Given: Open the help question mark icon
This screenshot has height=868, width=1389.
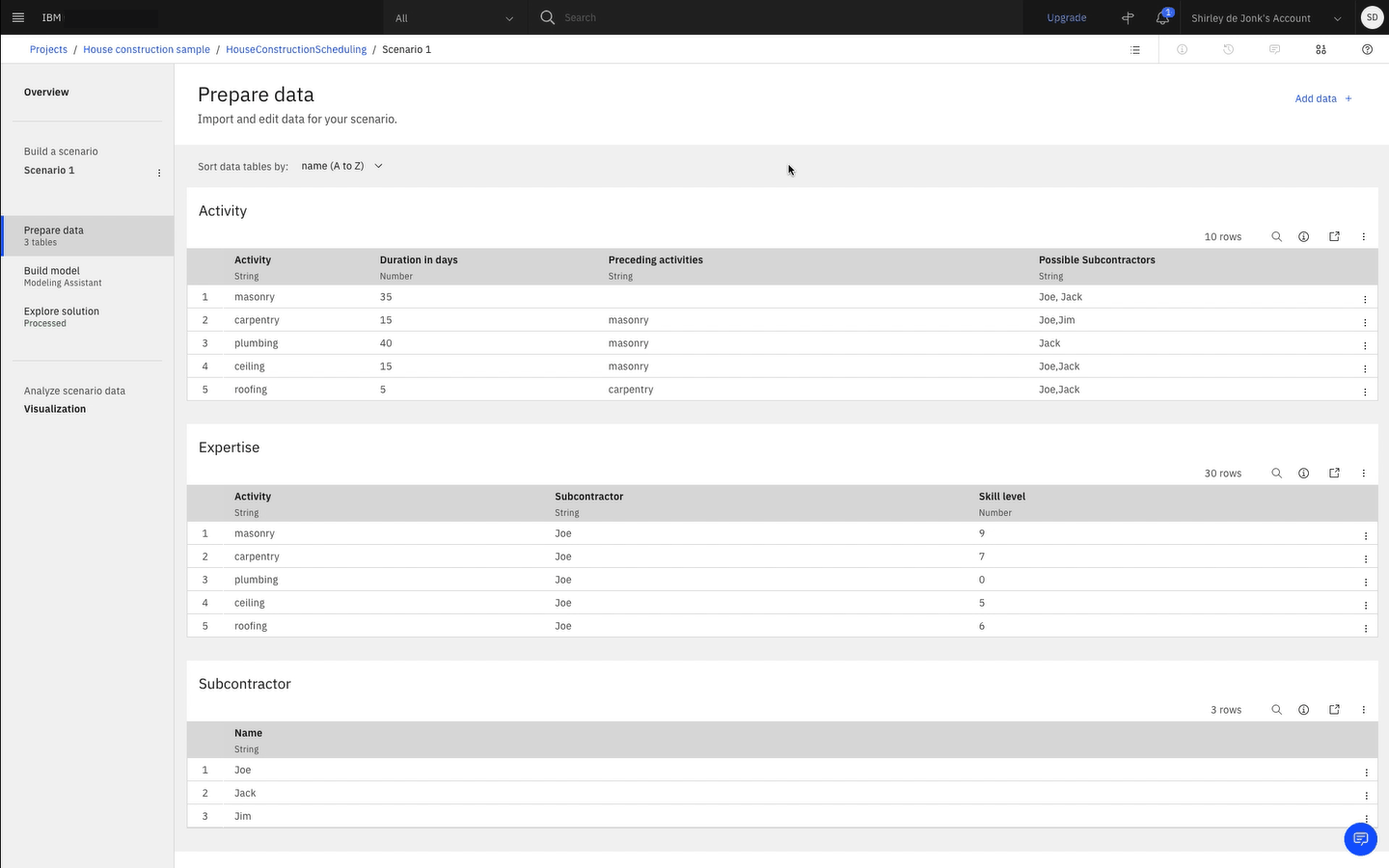Looking at the screenshot, I should click(x=1367, y=49).
